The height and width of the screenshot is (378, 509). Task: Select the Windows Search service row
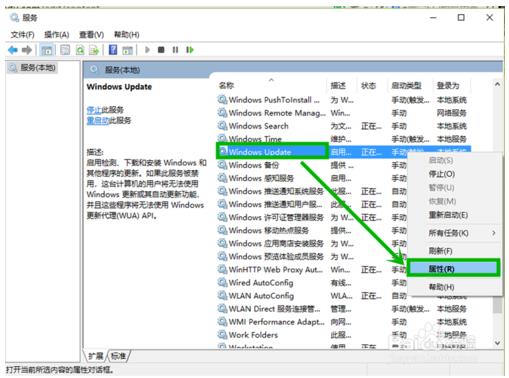pyautogui.click(x=343, y=126)
